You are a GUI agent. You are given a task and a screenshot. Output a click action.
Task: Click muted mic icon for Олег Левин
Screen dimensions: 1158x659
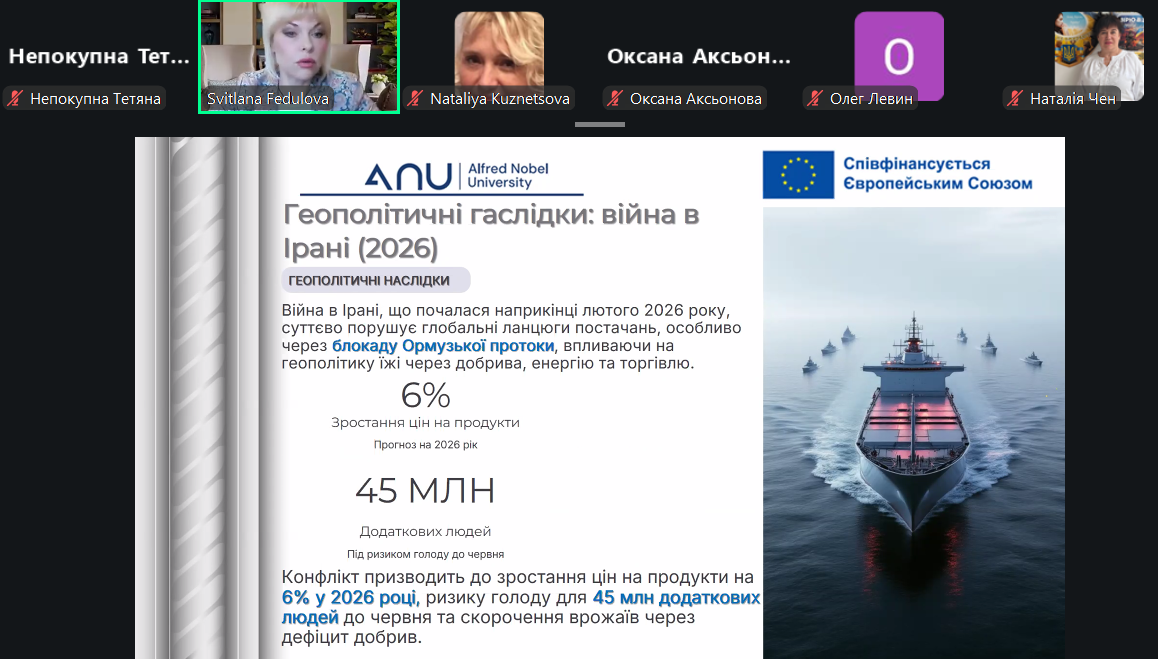(816, 98)
